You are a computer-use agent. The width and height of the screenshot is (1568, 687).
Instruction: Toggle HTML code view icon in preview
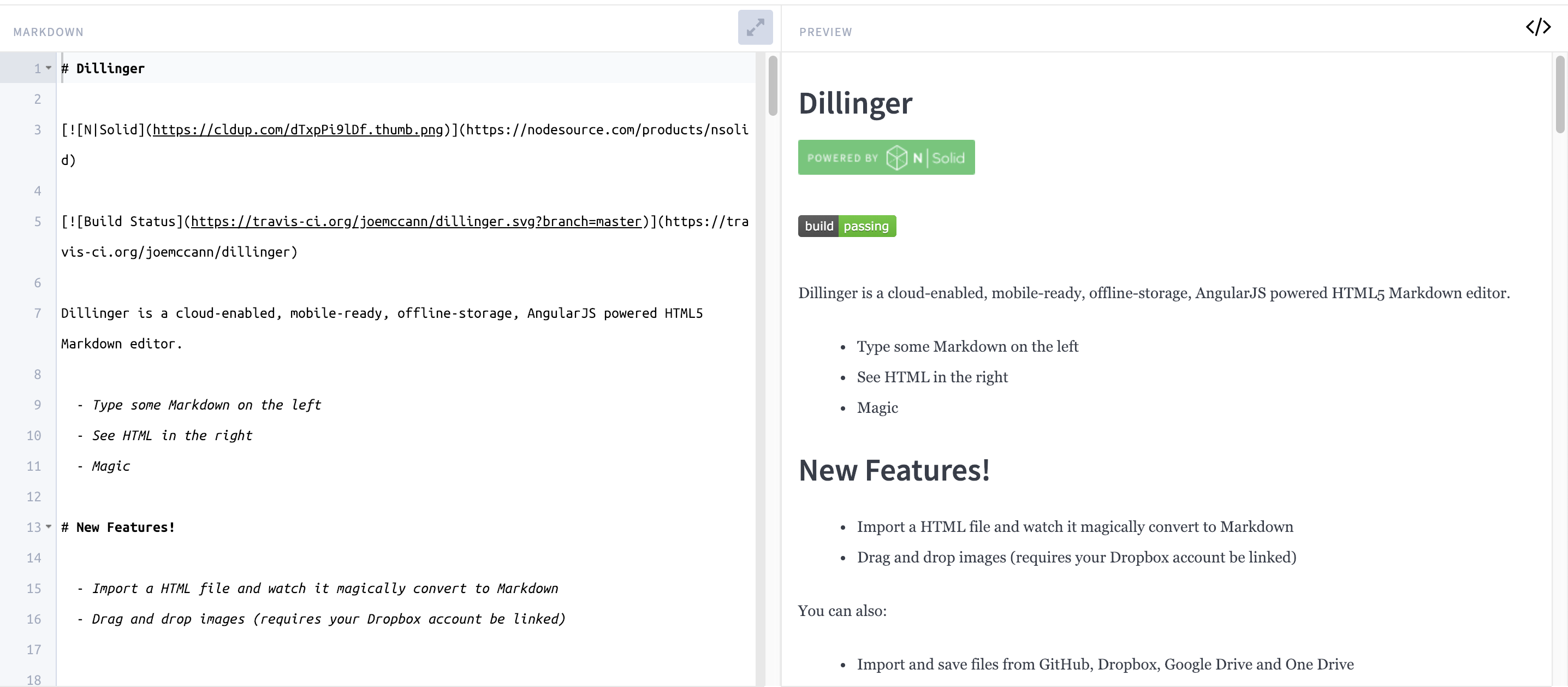point(1537,27)
